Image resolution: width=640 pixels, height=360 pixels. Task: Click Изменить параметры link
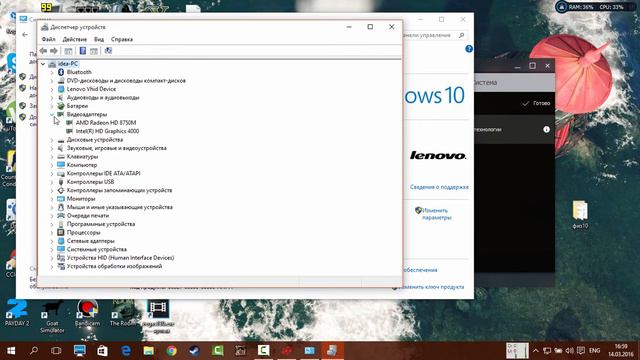pos(436,214)
